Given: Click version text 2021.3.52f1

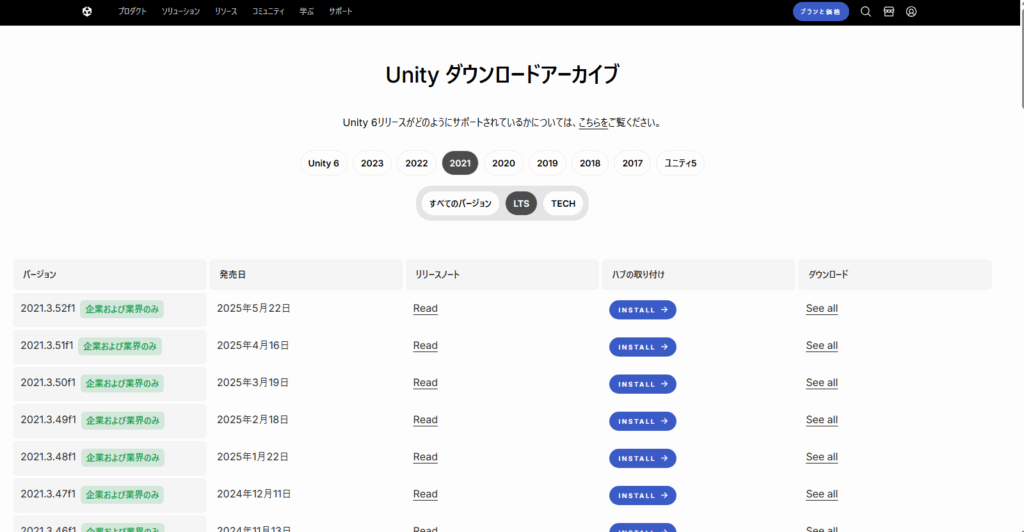Looking at the screenshot, I should tap(48, 308).
